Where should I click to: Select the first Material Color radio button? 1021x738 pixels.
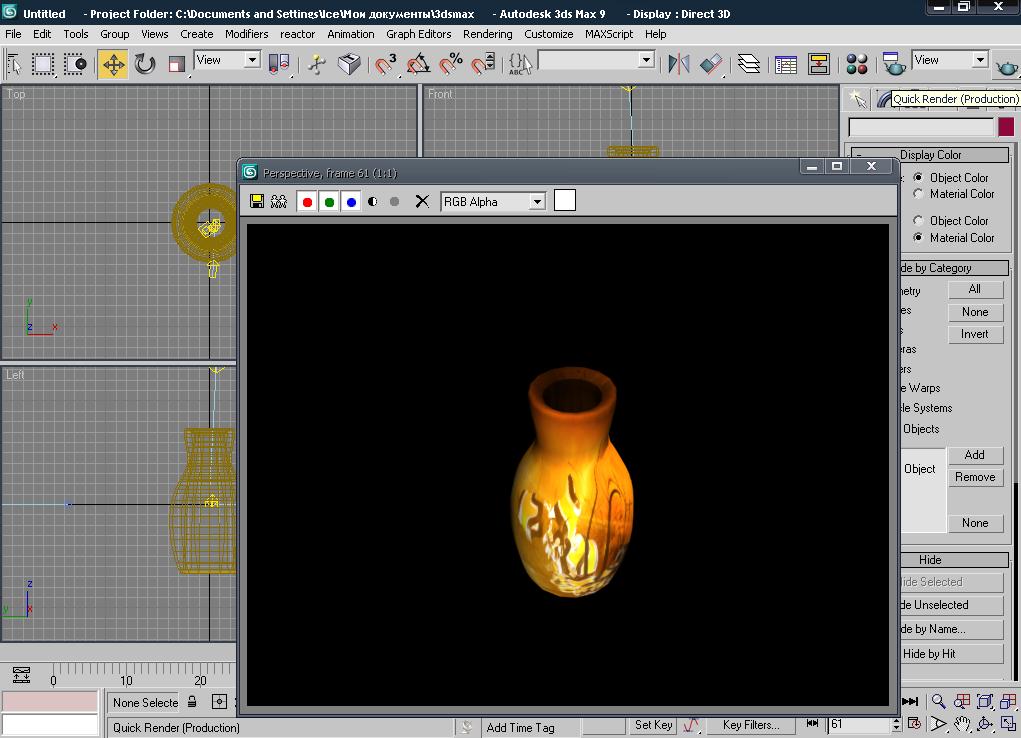pyautogui.click(x=918, y=194)
